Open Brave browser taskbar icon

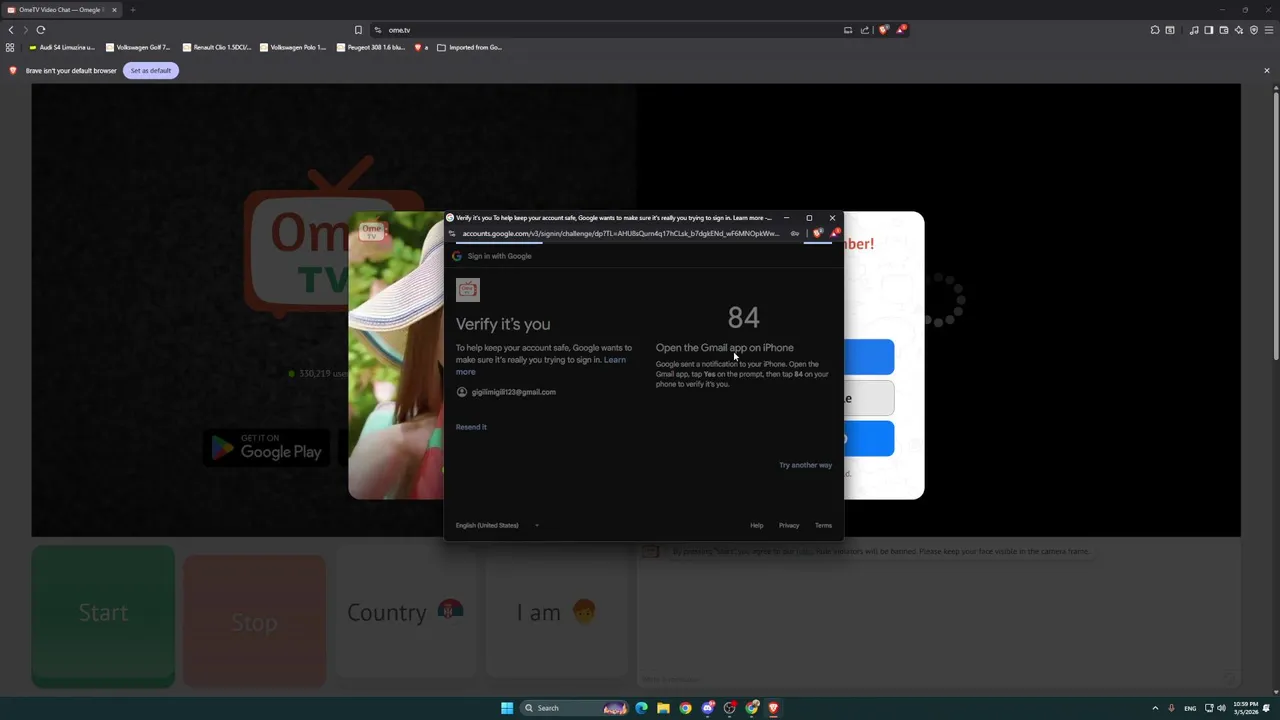click(773, 708)
